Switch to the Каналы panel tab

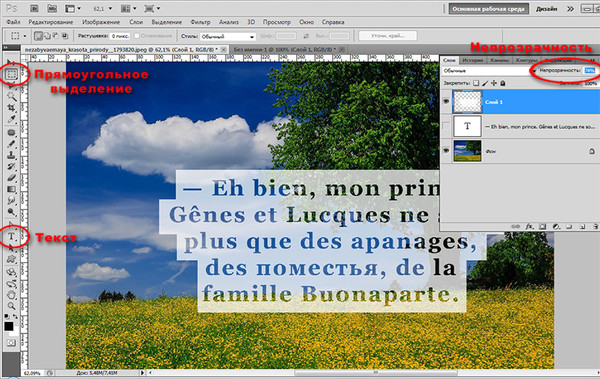point(499,60)
